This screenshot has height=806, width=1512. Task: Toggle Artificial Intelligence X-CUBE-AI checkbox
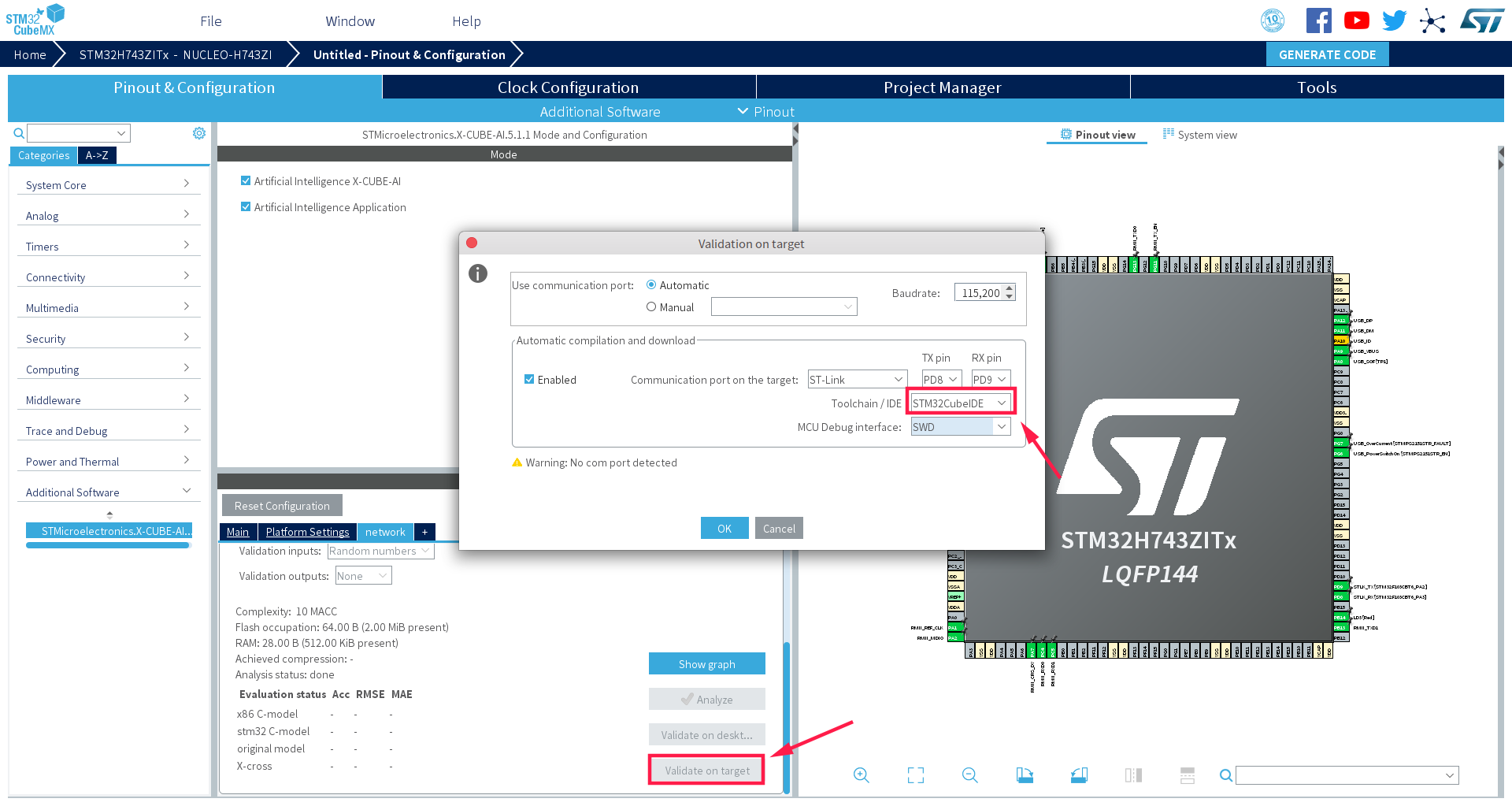click(246, 181)
